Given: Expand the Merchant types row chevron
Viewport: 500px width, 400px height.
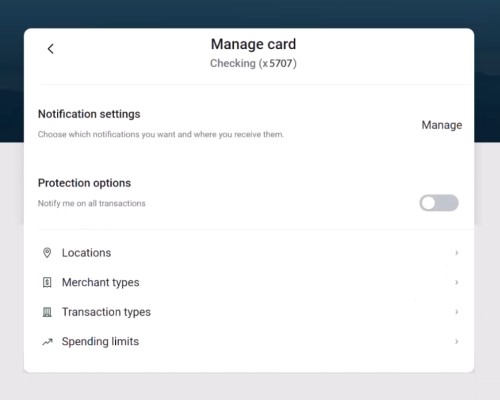Looking at the screenshot, I should tap(457, 282).
